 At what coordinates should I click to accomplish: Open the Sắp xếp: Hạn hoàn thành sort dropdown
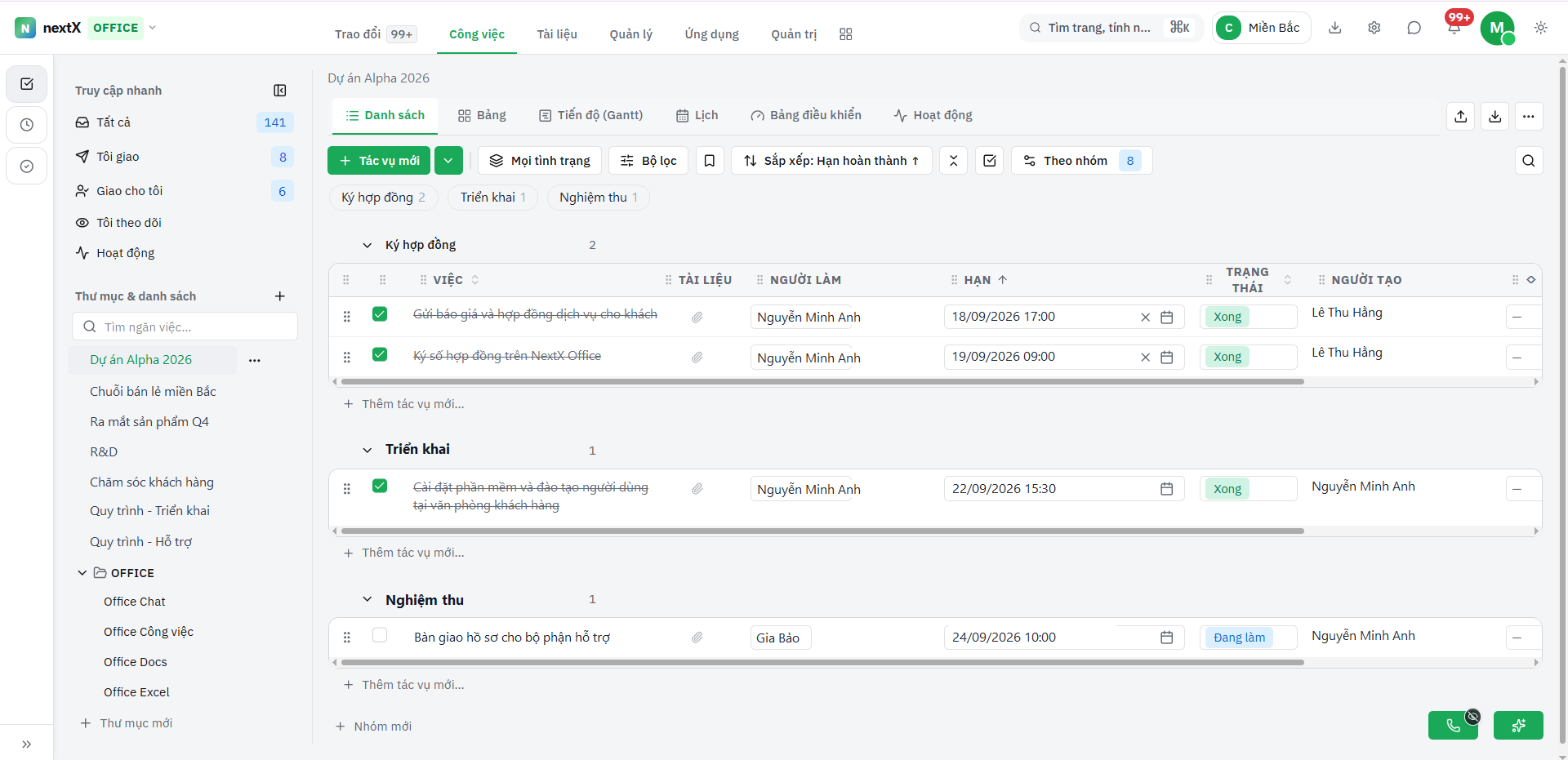pos(831,161)
